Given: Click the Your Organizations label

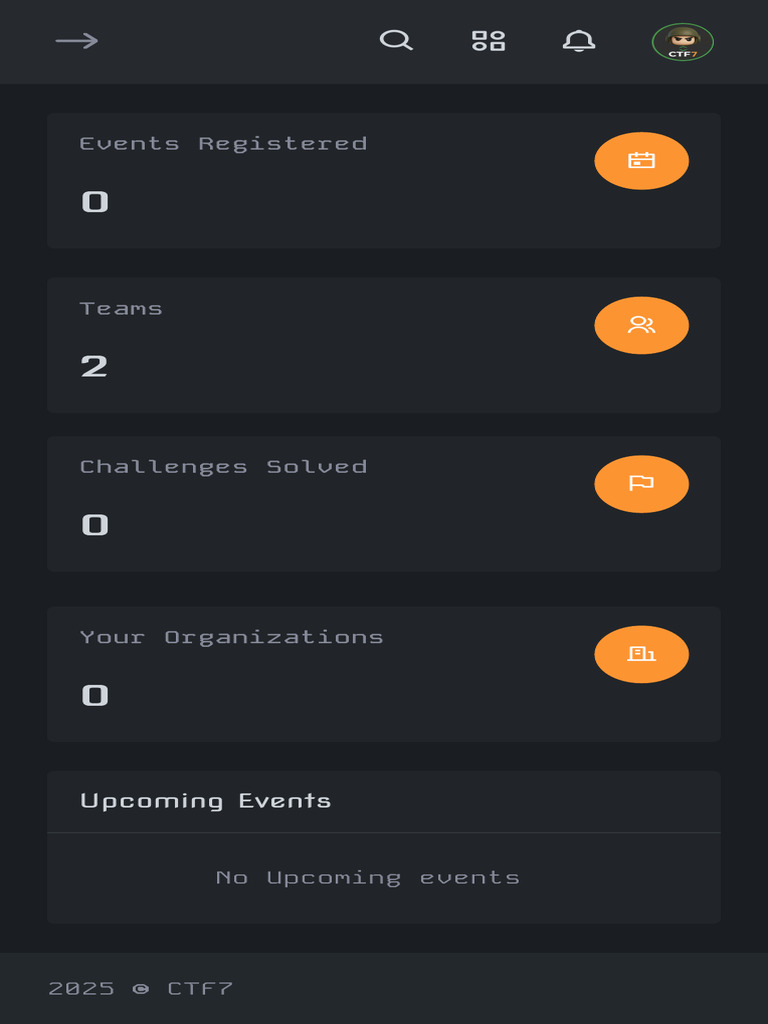Looking at the screenshot, I should [231, 637].
